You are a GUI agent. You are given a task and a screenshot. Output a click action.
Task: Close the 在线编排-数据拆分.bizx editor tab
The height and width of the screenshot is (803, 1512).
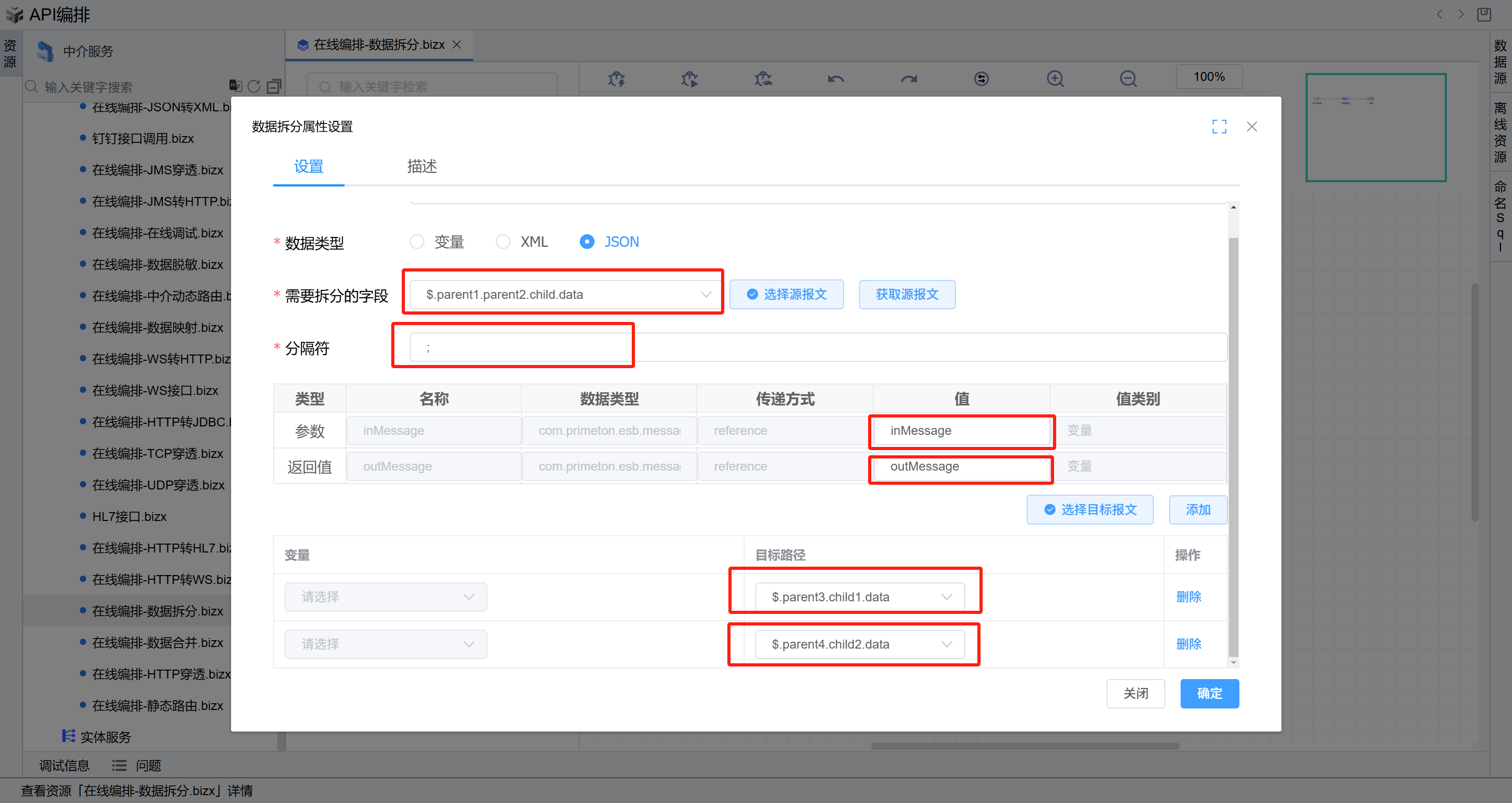point(457,45)
